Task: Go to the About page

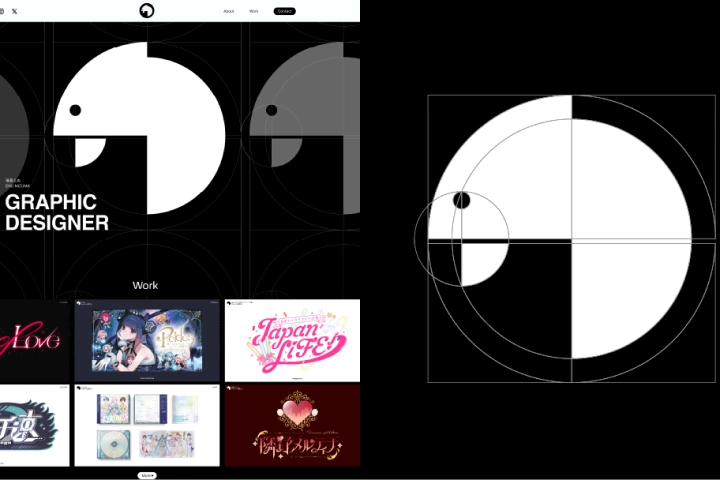Action: 228,11
